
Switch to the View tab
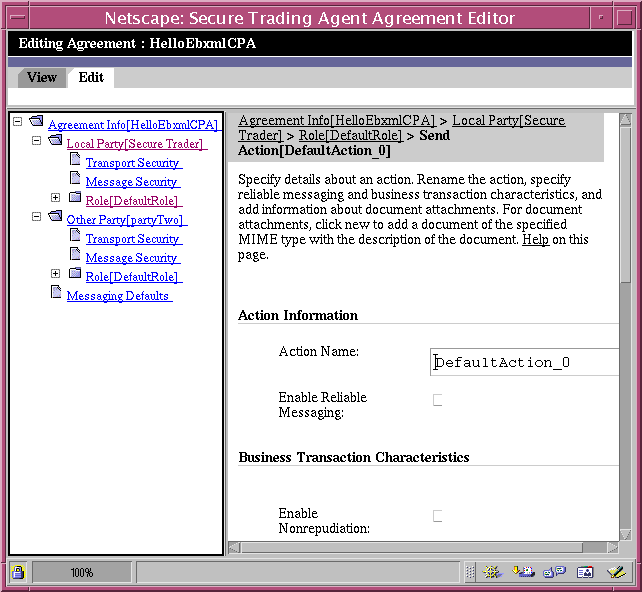pyautogui.click(x=42, y=77)
